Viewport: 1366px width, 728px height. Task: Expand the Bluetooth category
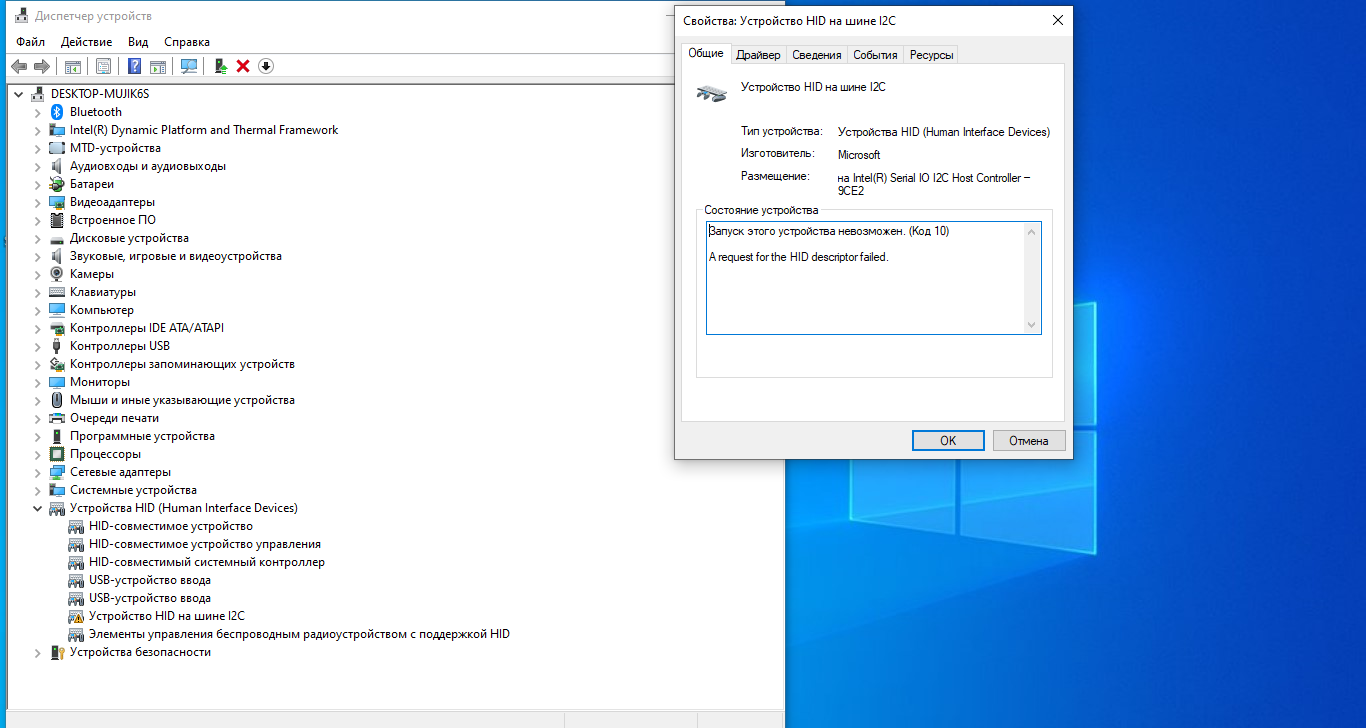(x=37, y=112)
